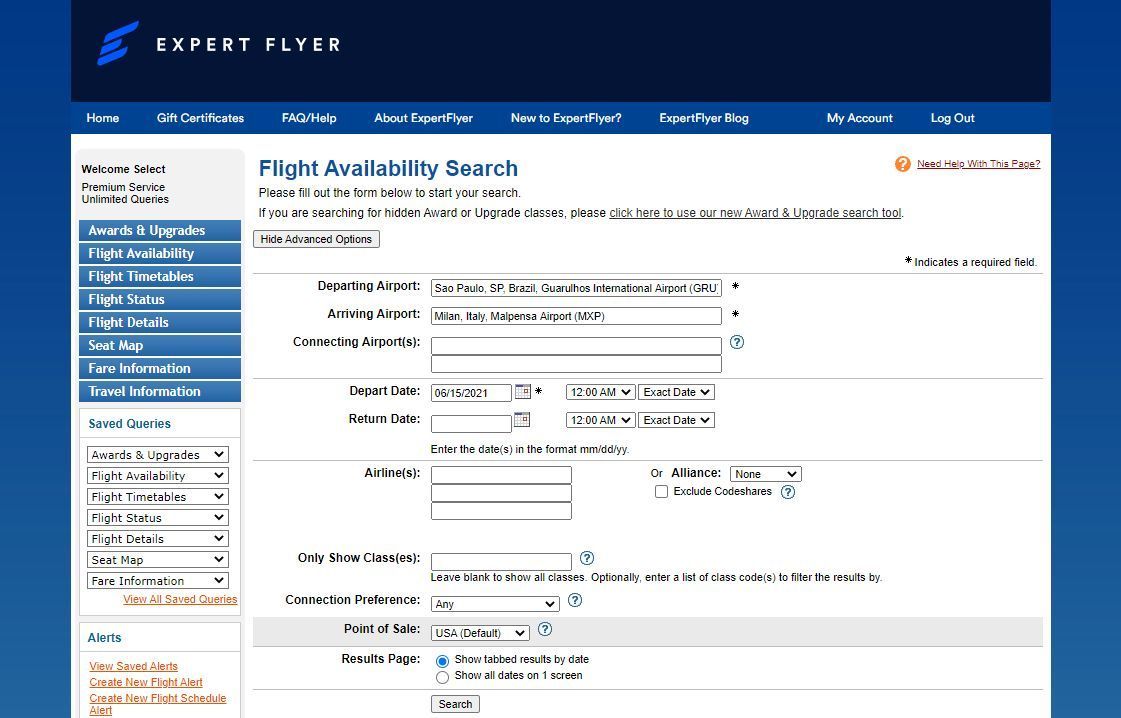Go to Home in the navigation bar
Image resolution: width=1121 pixels, height=718 pixels.
coord(103,118)
